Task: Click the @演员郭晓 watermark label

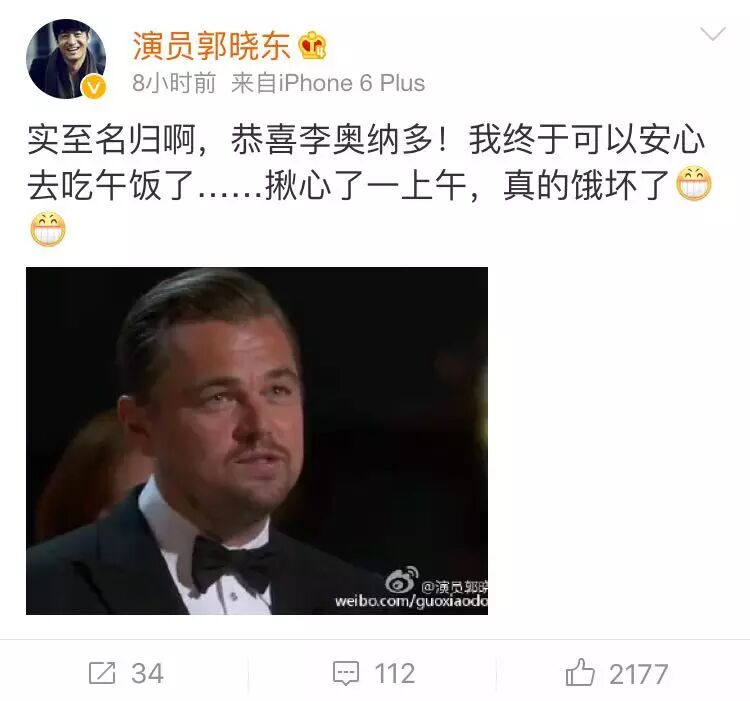Action: point(454,586)
